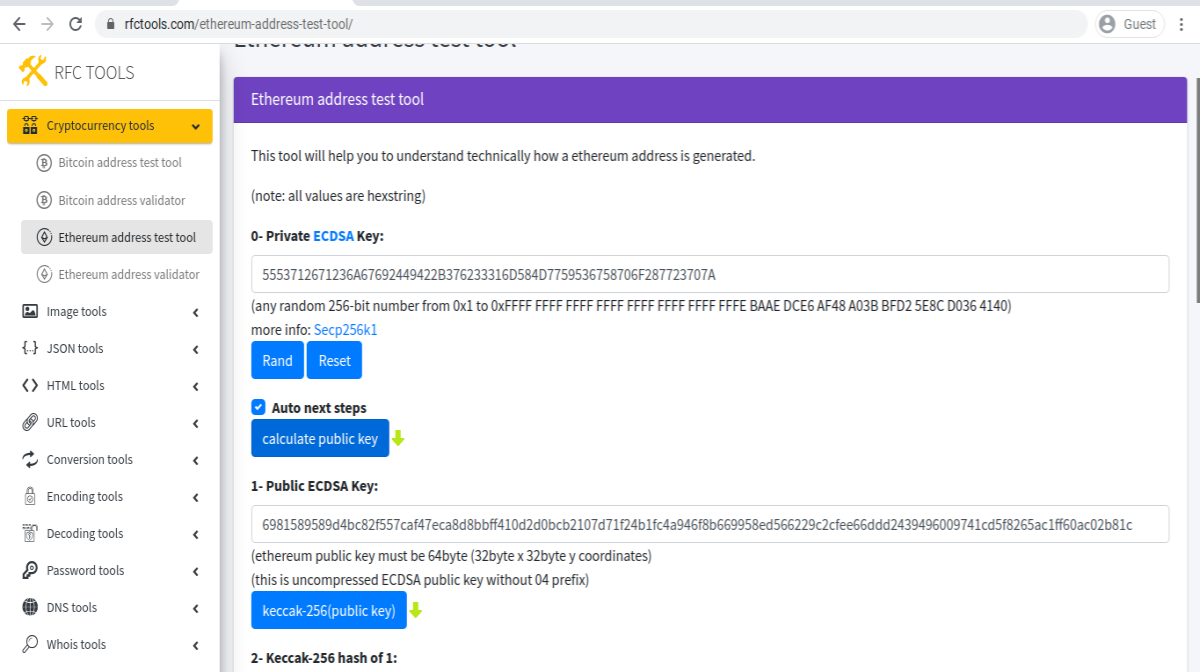Click the Whois tools magnifier icon

[x=29, y=644]
